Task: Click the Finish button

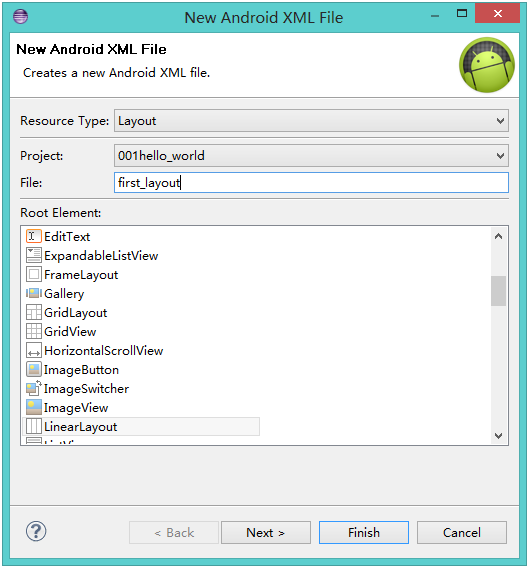Action: (364, 532)
